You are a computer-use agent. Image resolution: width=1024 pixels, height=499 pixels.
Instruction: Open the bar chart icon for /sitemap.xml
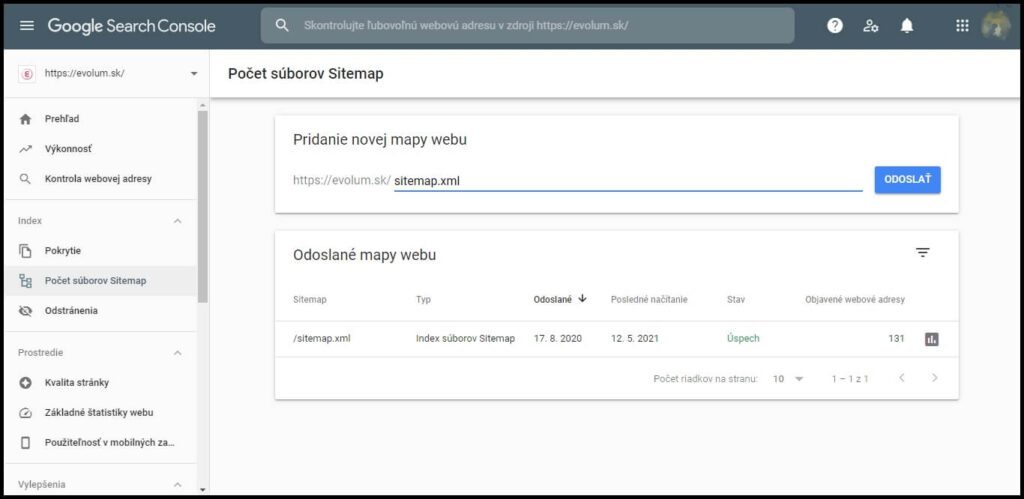tap(932, 339)
